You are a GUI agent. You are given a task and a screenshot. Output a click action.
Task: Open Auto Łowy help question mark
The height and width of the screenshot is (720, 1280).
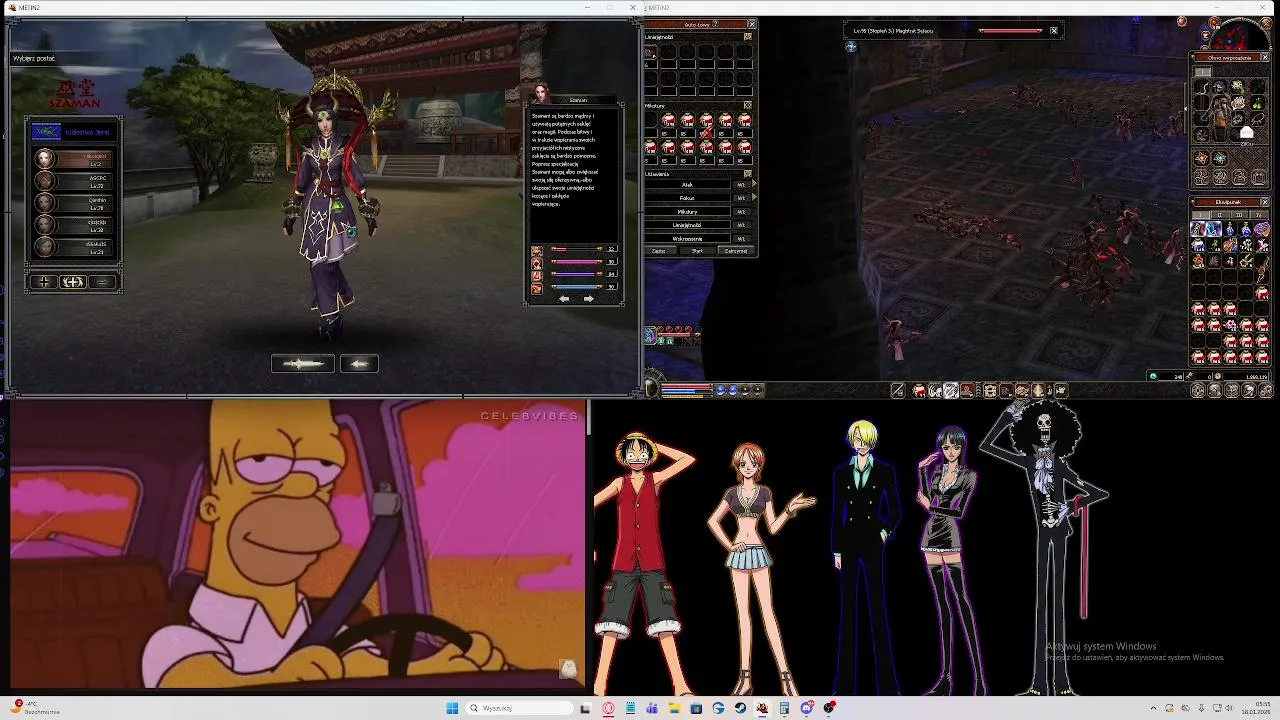(x=715, y=24)
